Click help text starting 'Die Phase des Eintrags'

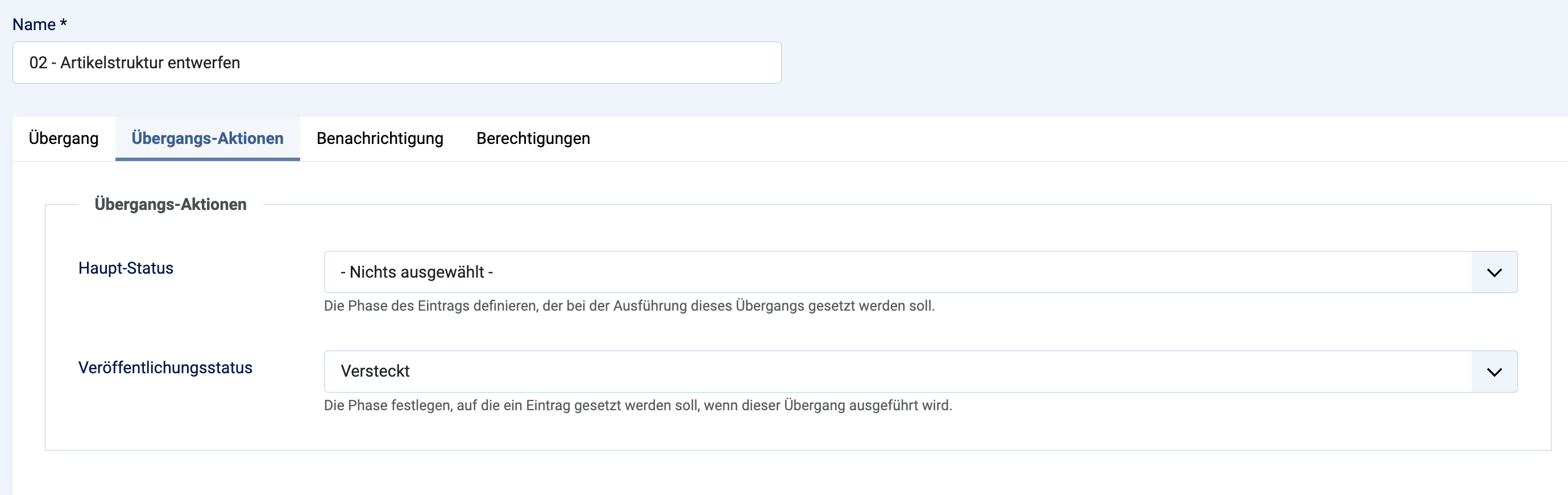tap(629, 306)
